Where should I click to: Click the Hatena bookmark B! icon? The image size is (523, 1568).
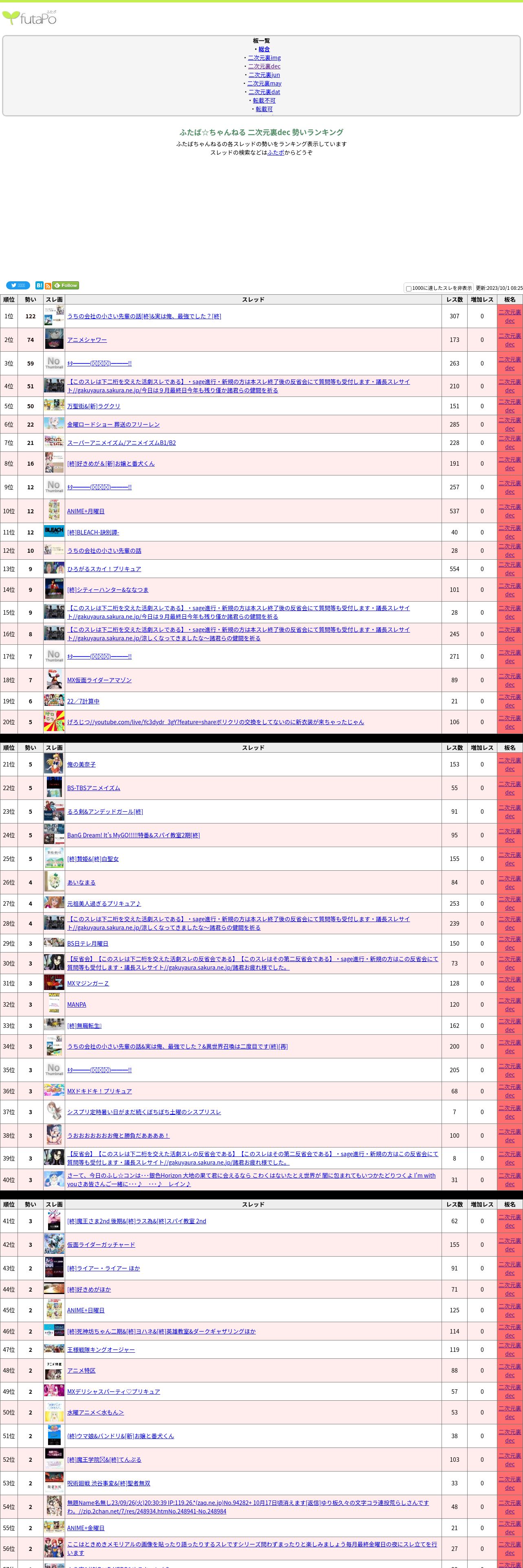(x=39, y=285)
